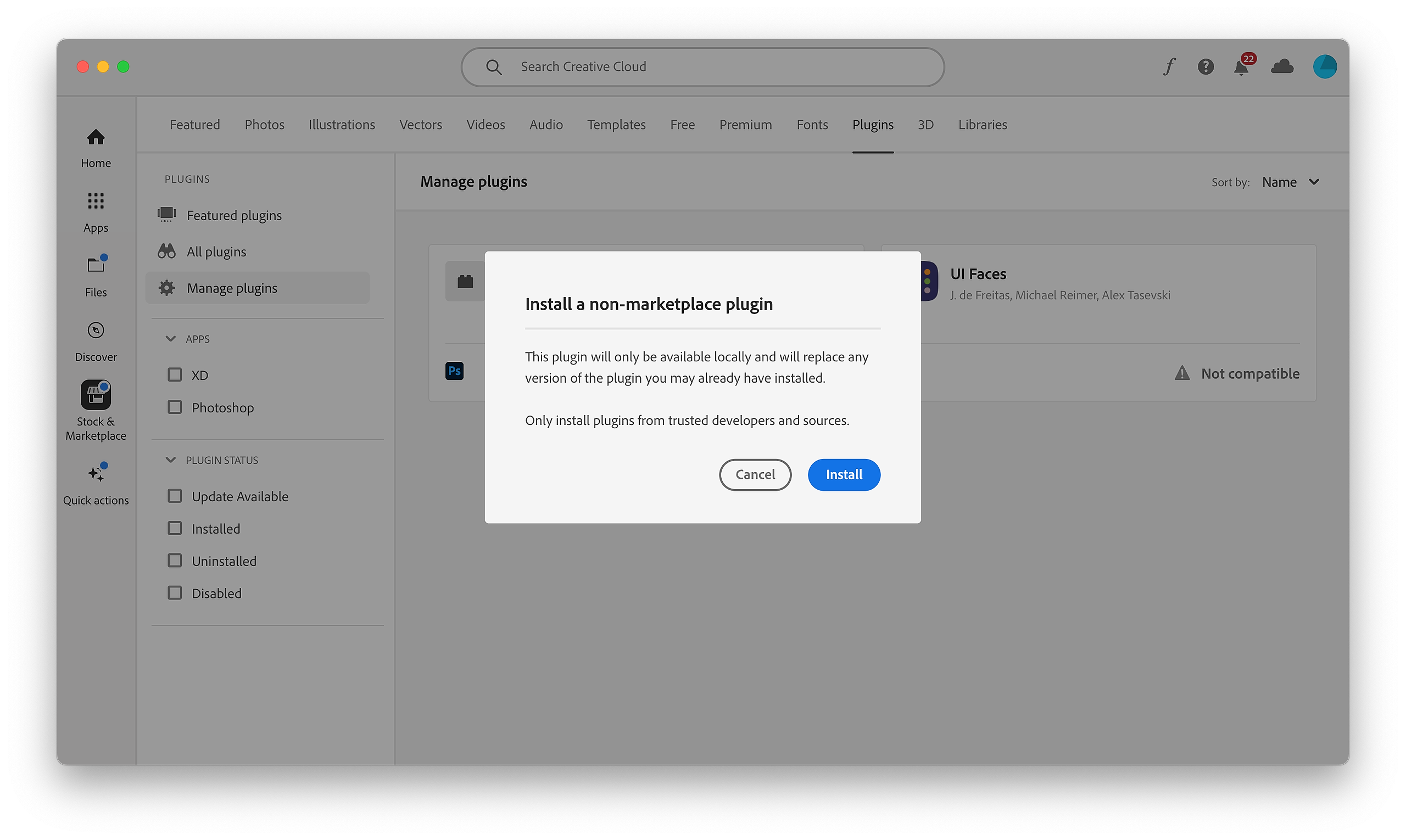Open the Apps grid icon
The image size is (1406, 840).
(x=96, y=212)
